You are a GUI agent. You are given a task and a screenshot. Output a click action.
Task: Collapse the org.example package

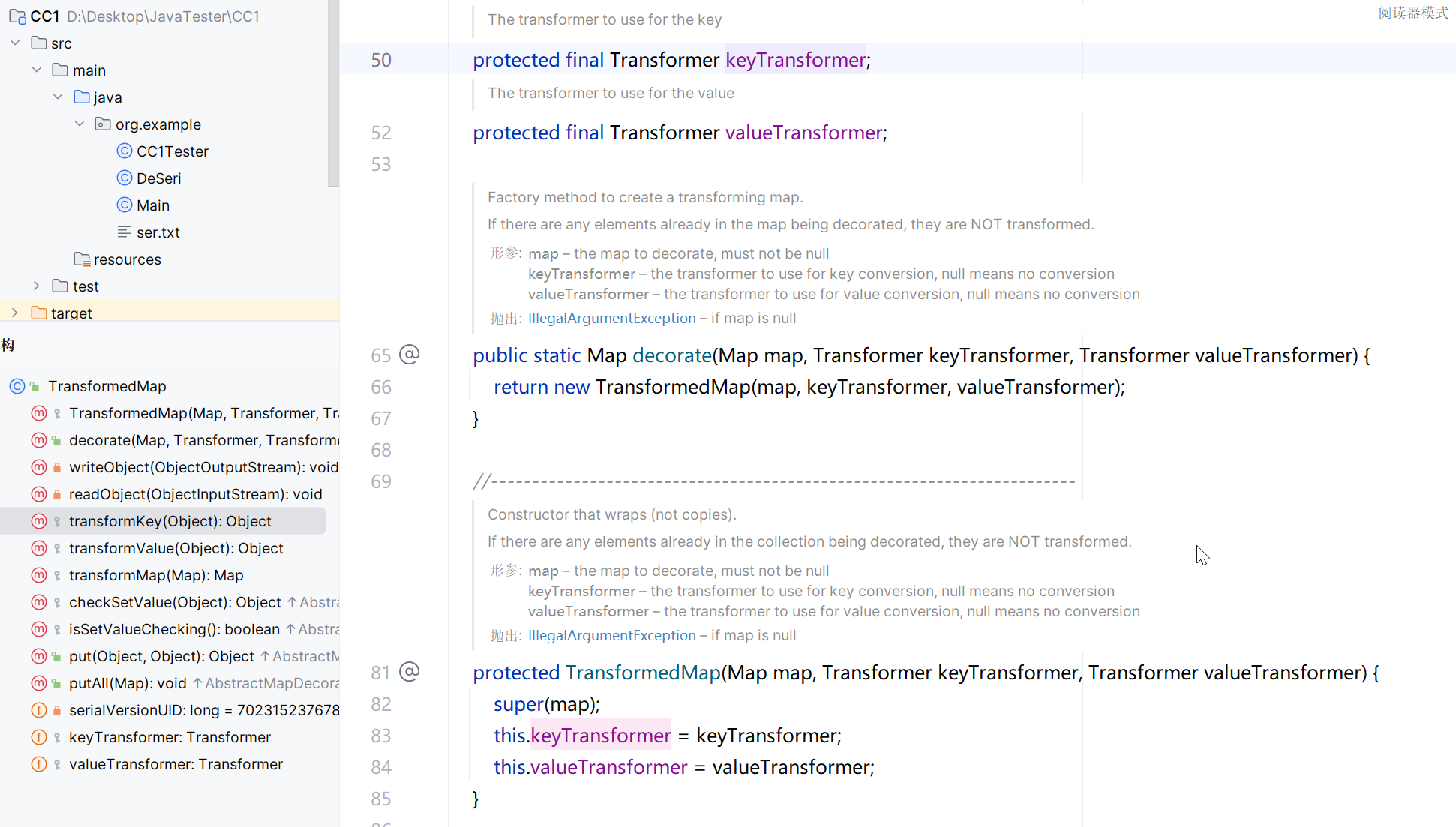(x=80, y=124)
